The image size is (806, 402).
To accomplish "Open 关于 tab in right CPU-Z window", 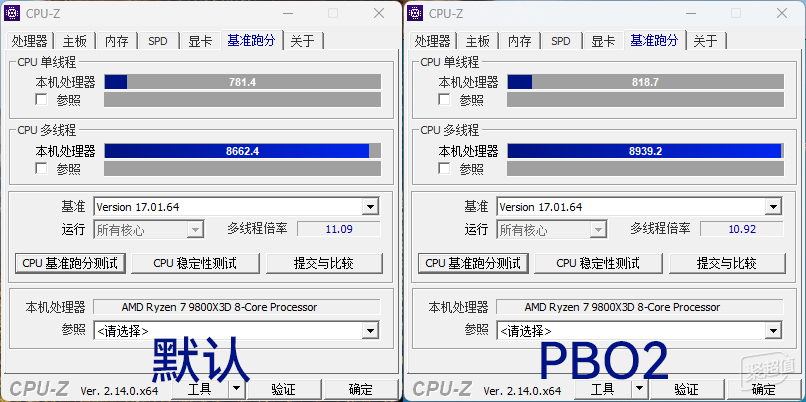I will click(x=706, y=41).
